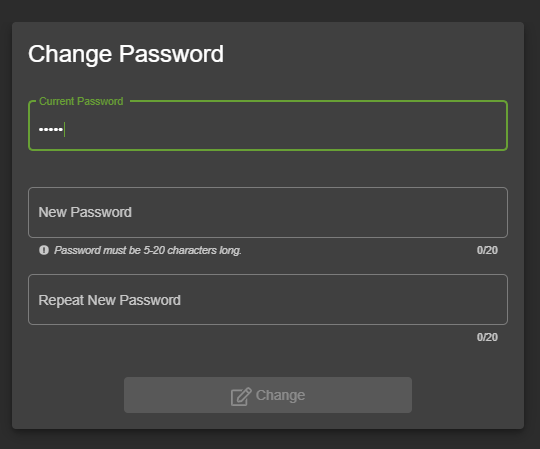Click the exclamation info icon beside password hint
The image size is (540, 449).
(x=44, y=250)
